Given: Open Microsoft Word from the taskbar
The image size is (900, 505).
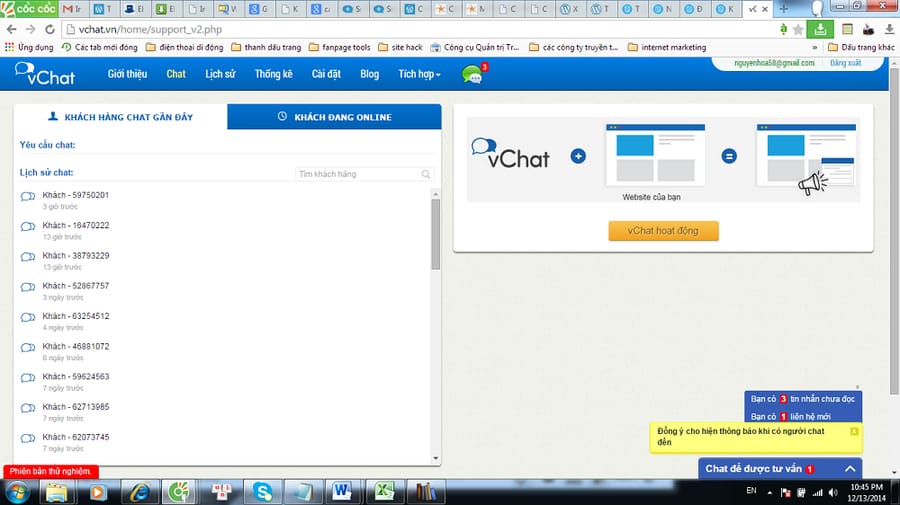Looking at the screenshot, I should pyautogui.click(x=342, y=492).
